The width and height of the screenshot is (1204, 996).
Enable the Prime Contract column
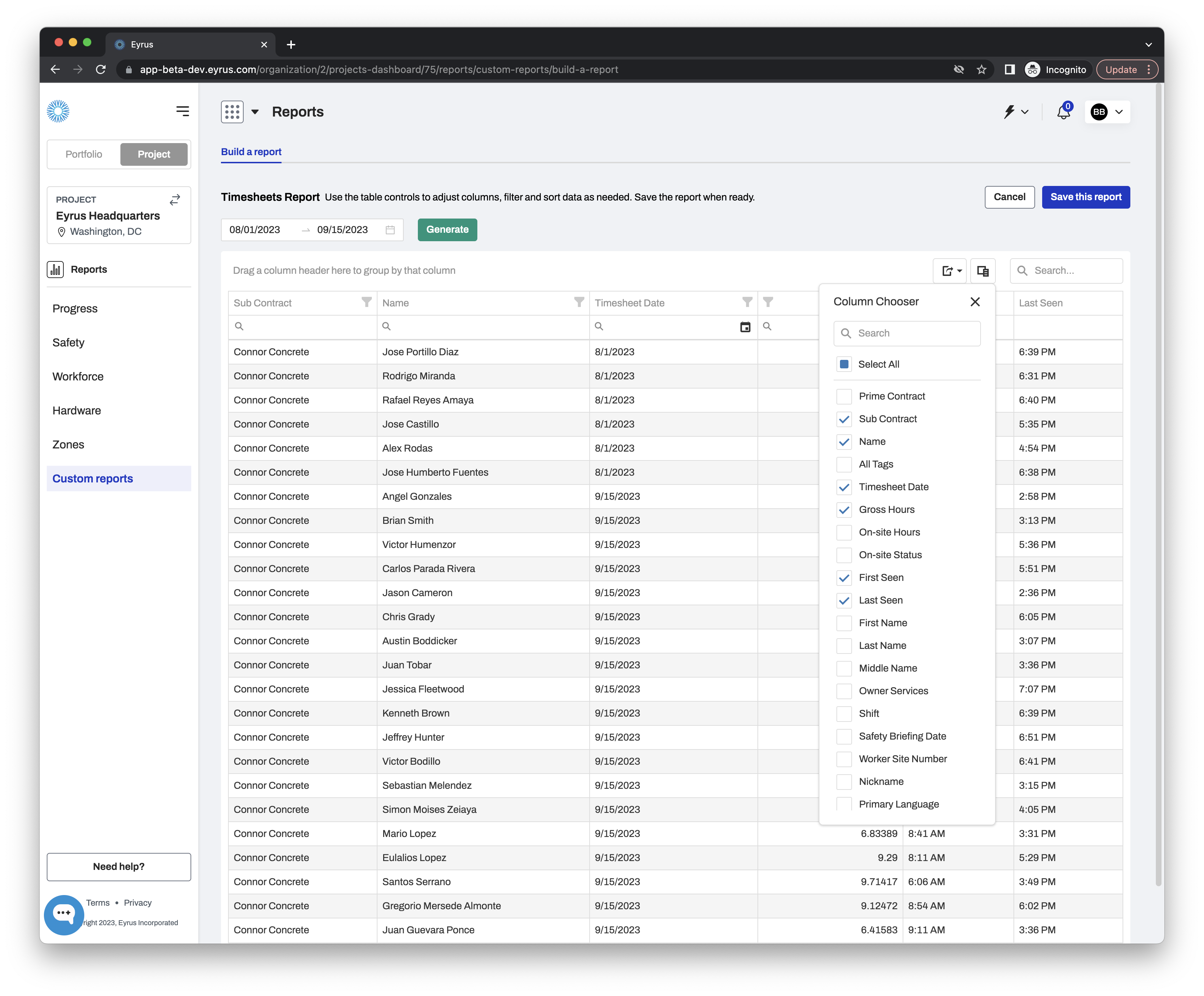(x=844, y=396)
